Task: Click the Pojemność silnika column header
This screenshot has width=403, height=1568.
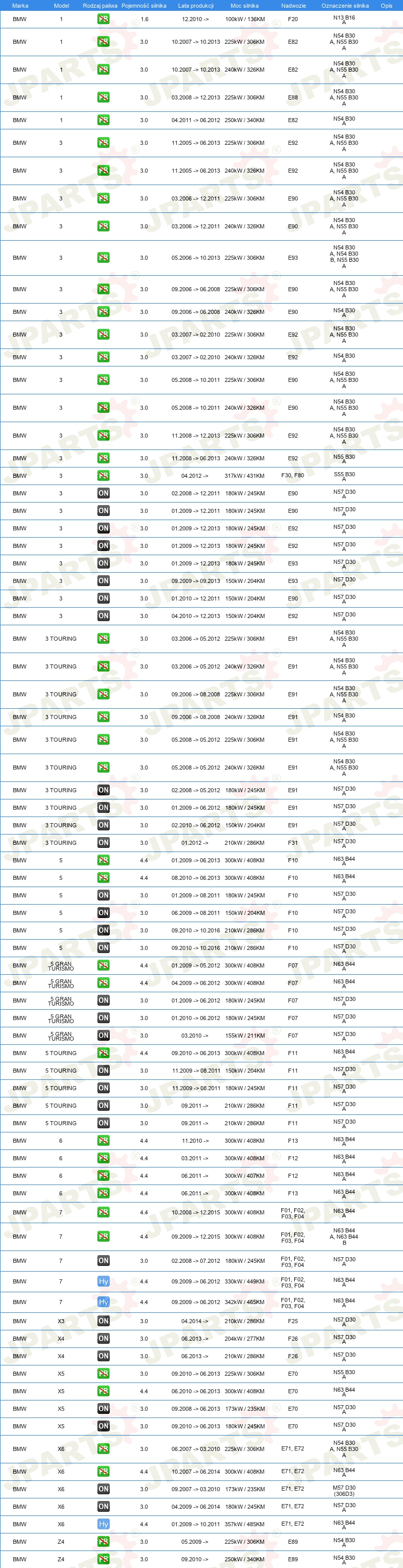Action: [x=144, y=6]
